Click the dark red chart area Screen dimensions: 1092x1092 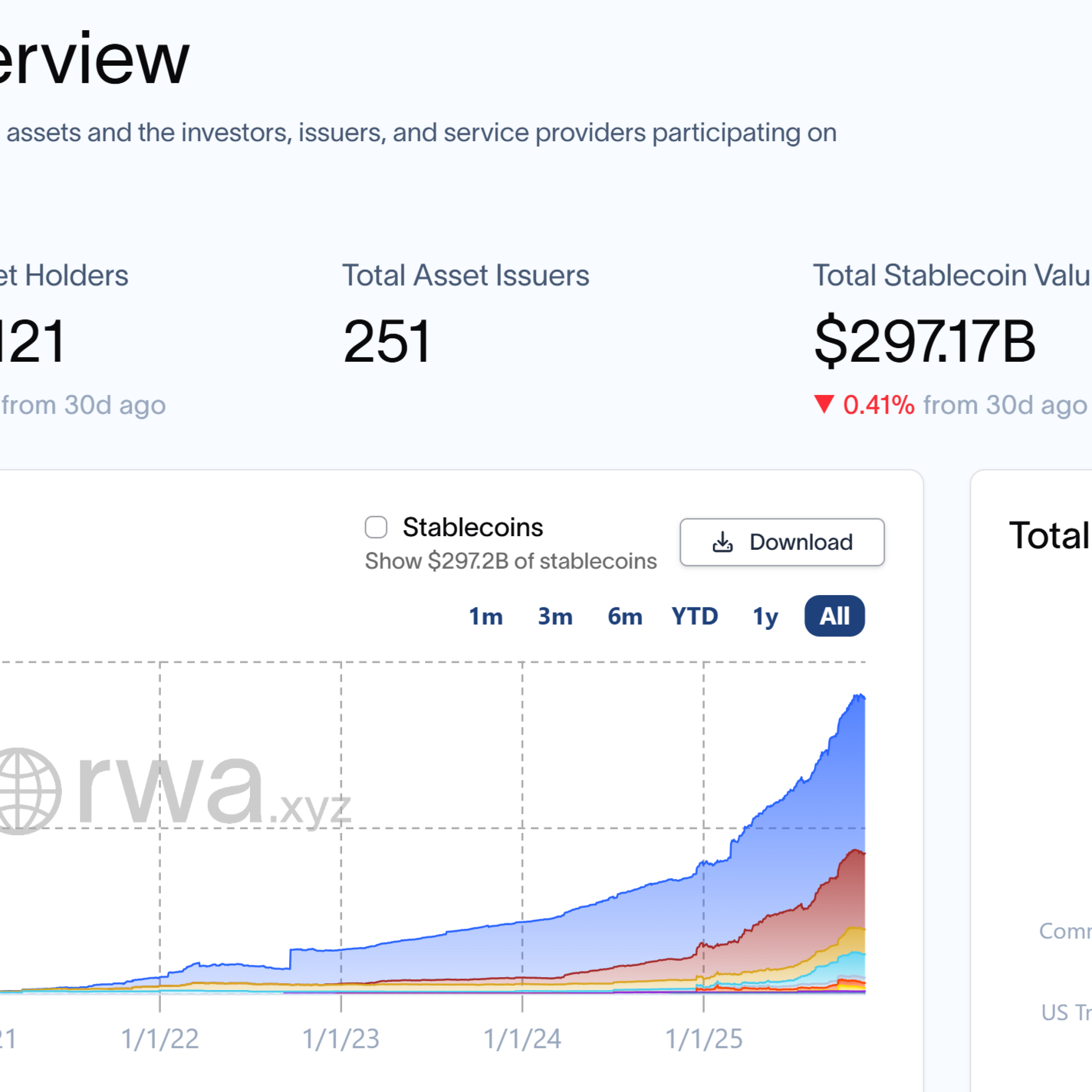coord(842,899)
